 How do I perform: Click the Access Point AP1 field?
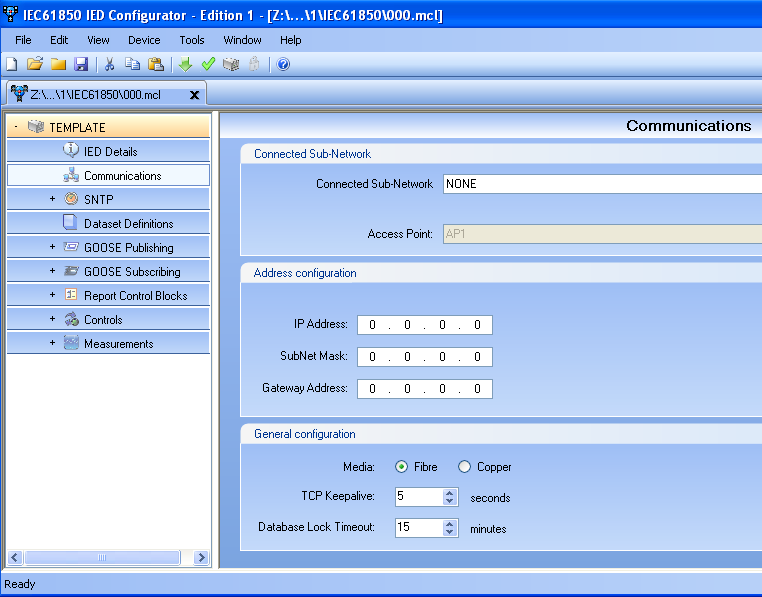click(602, 234)
